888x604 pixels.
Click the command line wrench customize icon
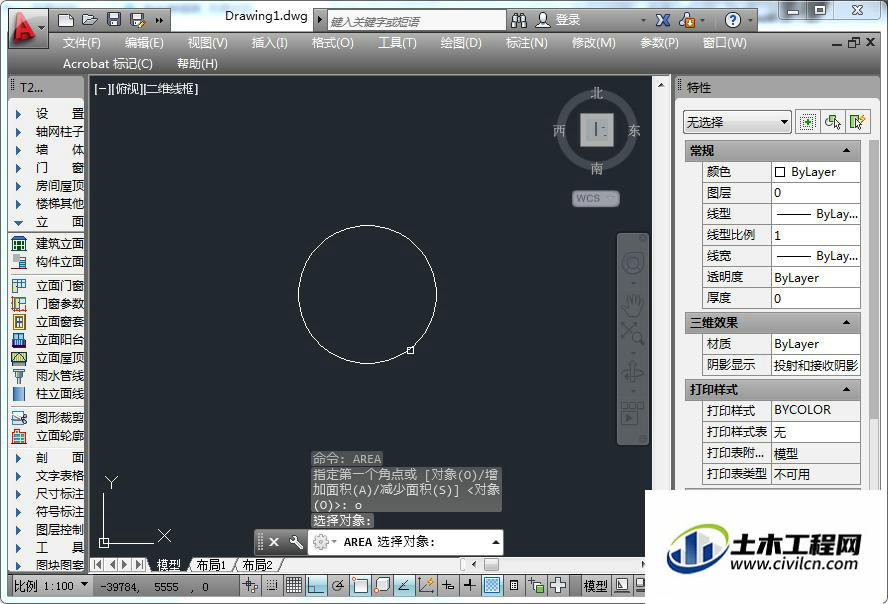[x=296, y=542]
